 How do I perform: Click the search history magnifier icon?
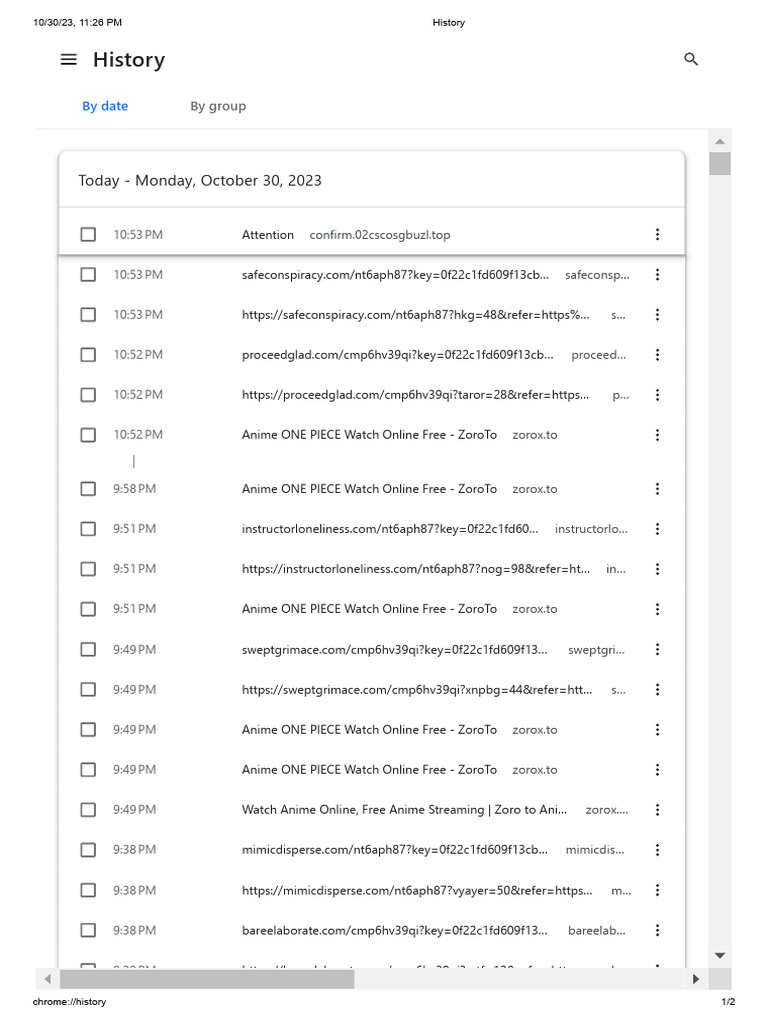click(691, 59)
